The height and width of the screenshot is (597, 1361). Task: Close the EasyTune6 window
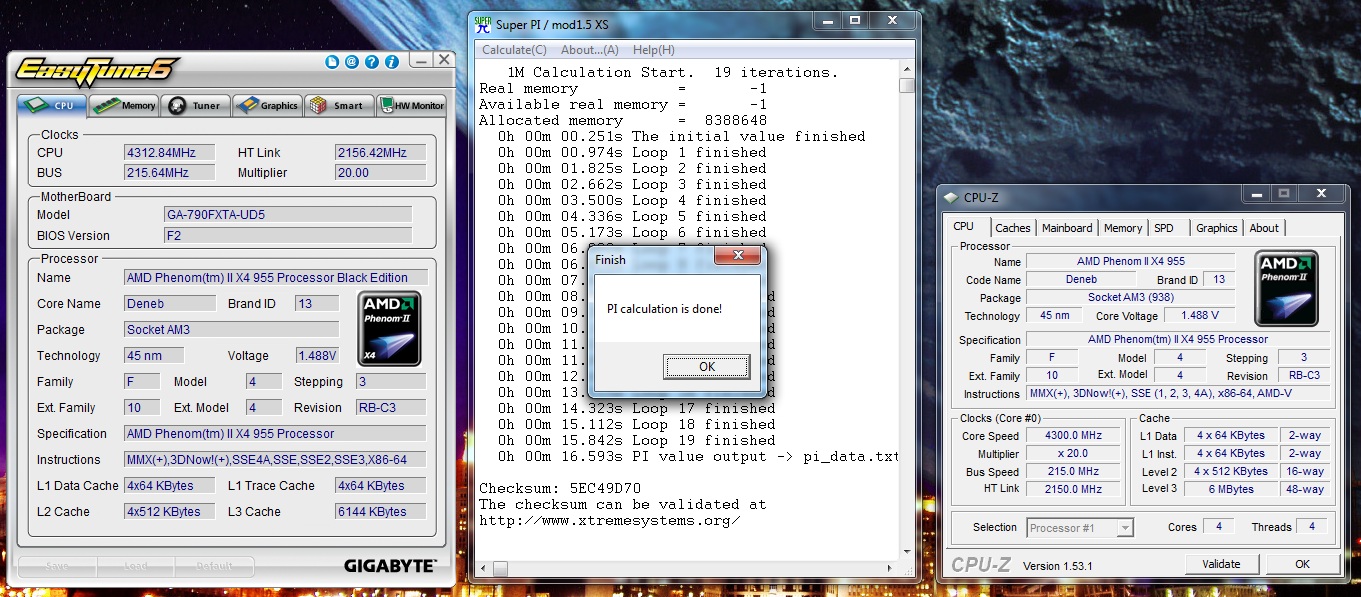coord(444,61)
